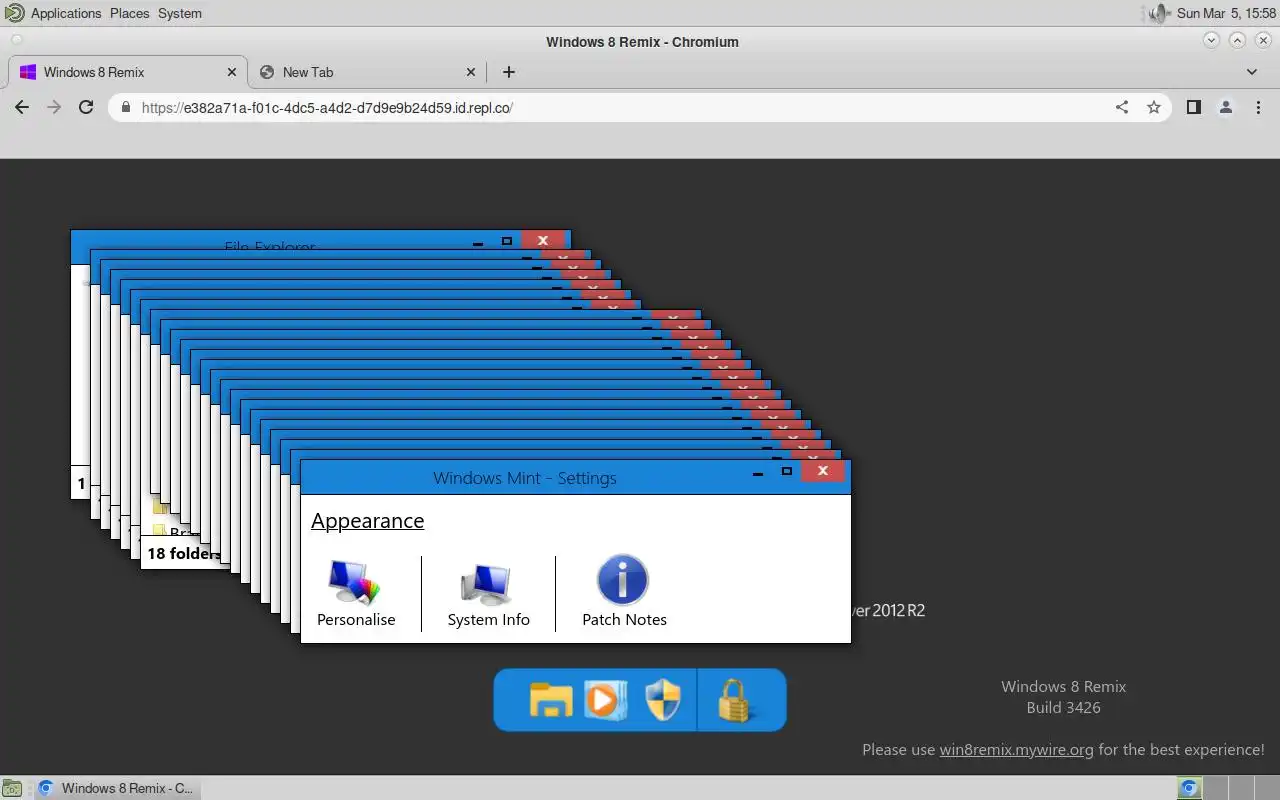Minimize the Windows Mint - Settings window
This screenshot has height=800, width=1280.
[x=758, y=473]
